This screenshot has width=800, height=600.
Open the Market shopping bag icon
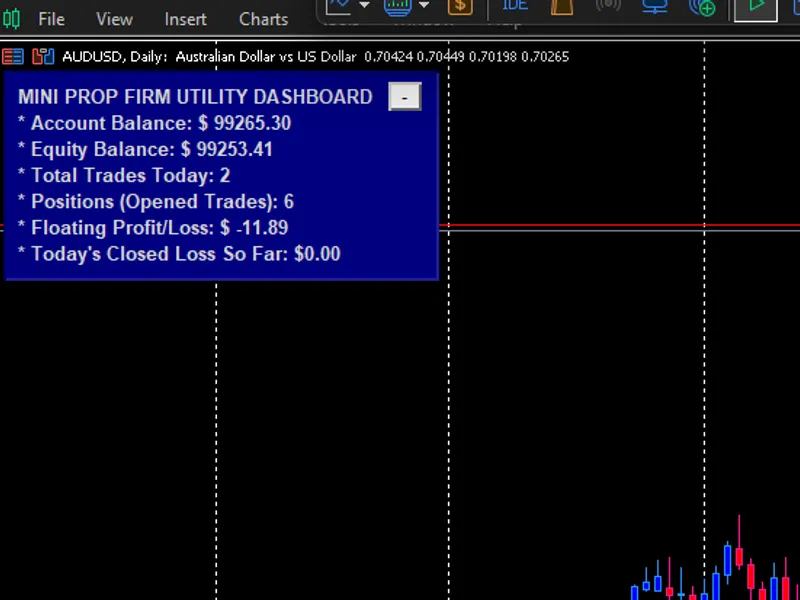click(x=562, y=7)
